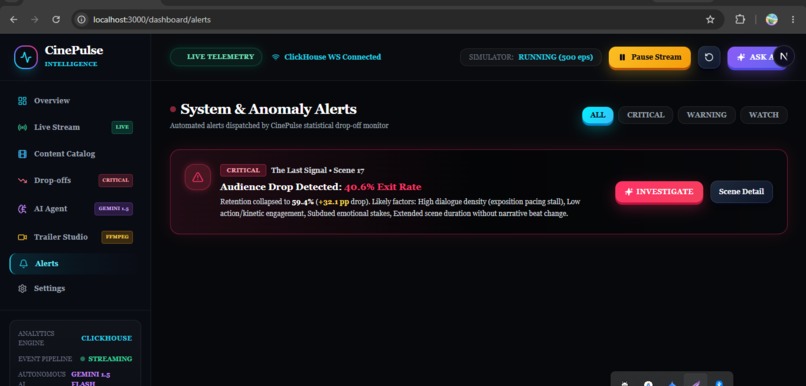
Task: Reload the page with browser refresh icon
Action: coord(56,20)
